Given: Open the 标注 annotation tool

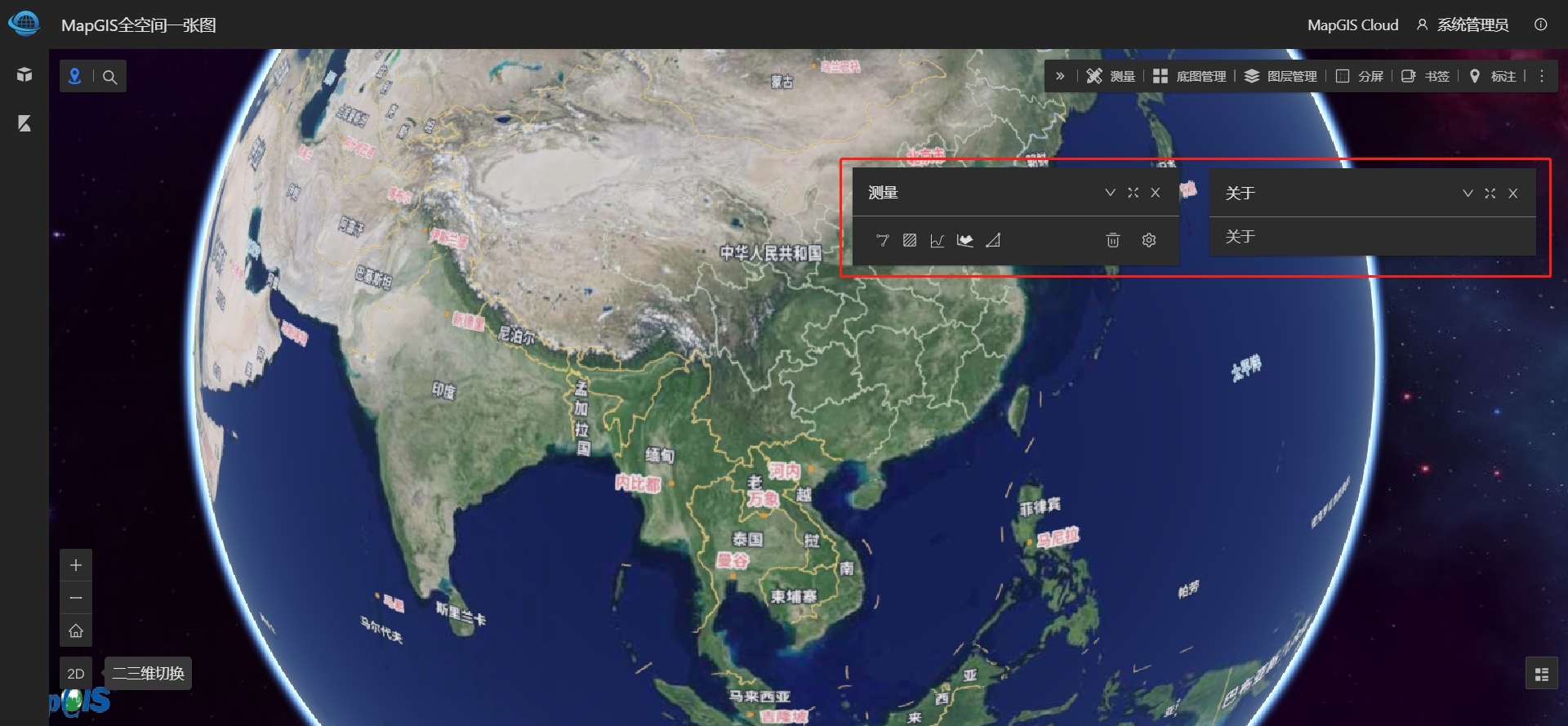Looking at the screenshot, I should 1492,76.
